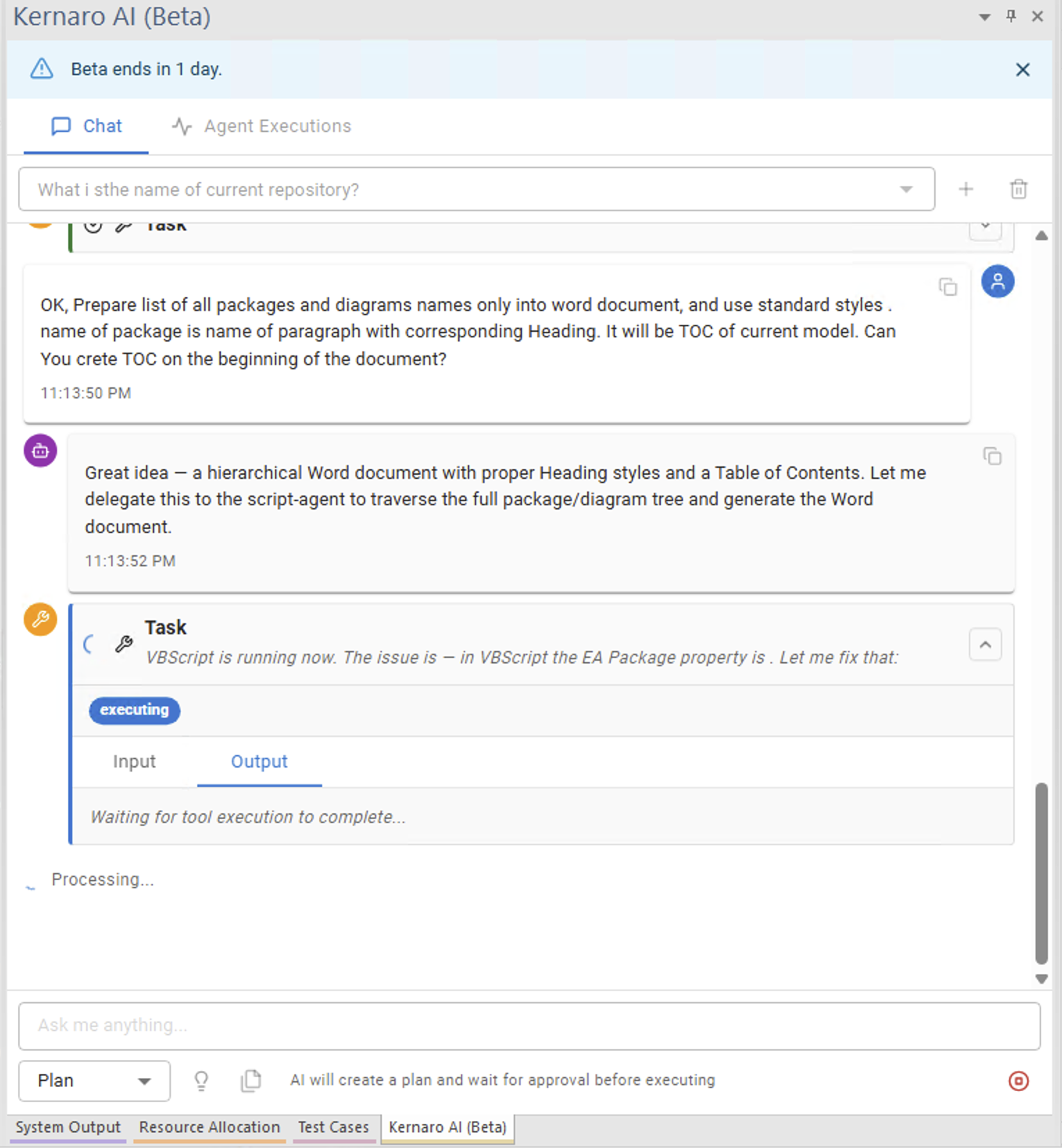Click the copy documents icon beside the lightbulb
Viewport: 1062px width, 1148px height.
251,1081
